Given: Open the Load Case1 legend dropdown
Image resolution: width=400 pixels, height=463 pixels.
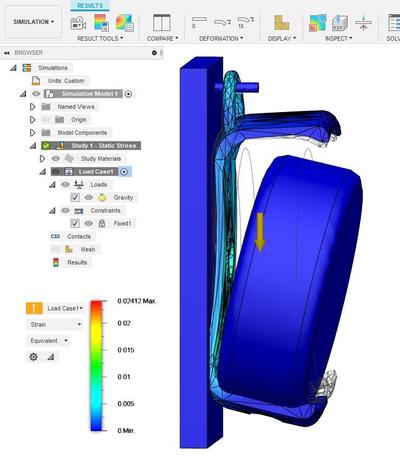Looking at the screenshot, I should (65, 308).
